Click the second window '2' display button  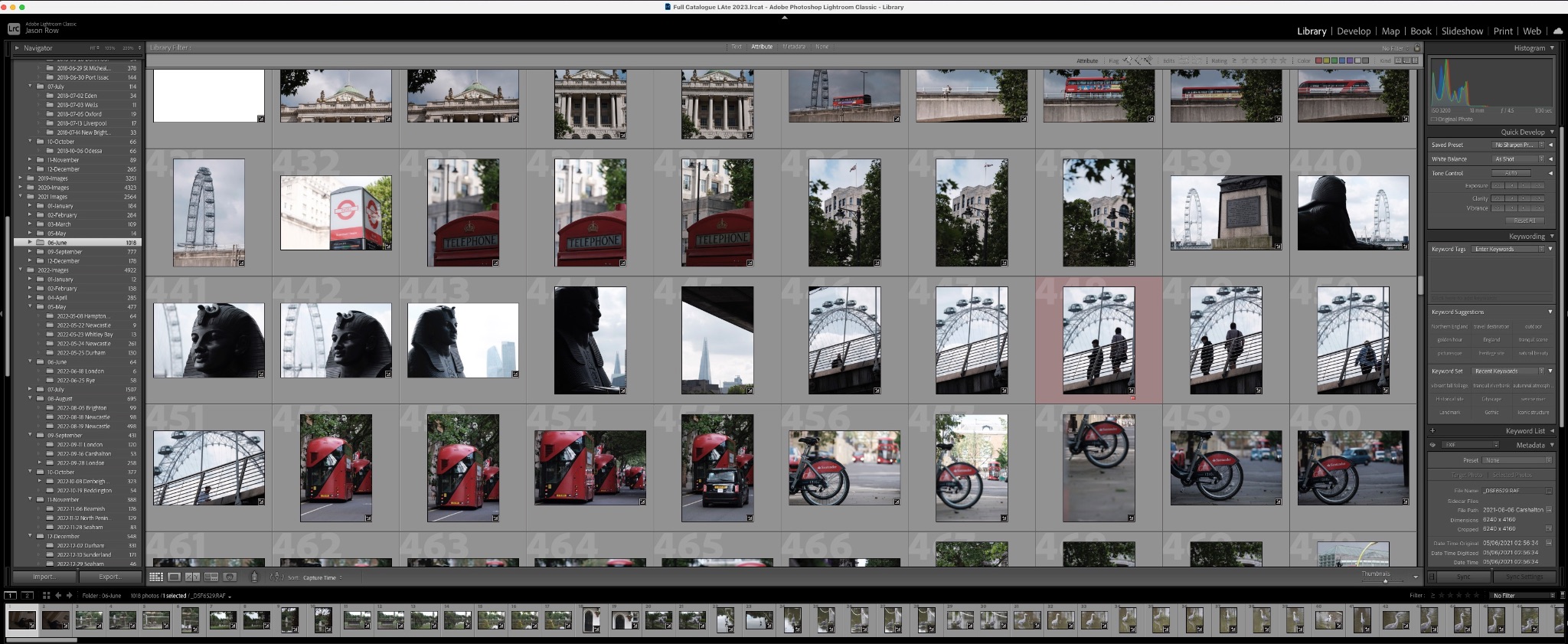[x=27, y=596]
